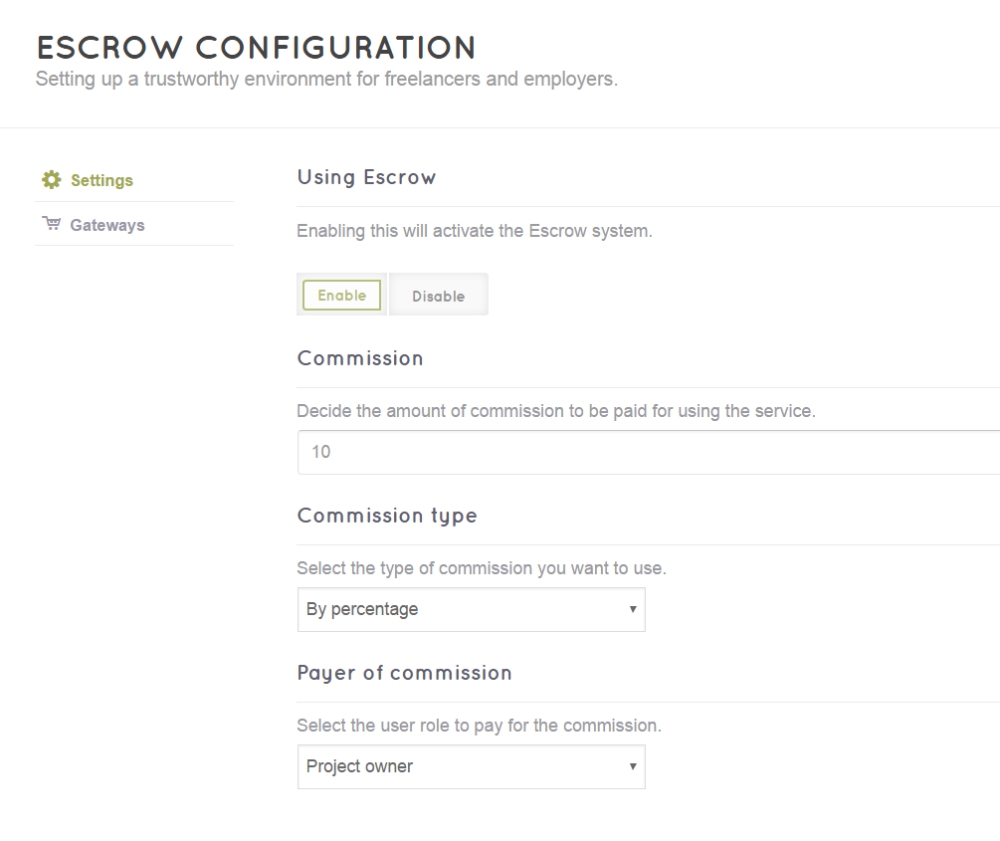Click the 'Setting up a trustworthy environment' subtitle
Screen dimensions: 1000x841
326,79
